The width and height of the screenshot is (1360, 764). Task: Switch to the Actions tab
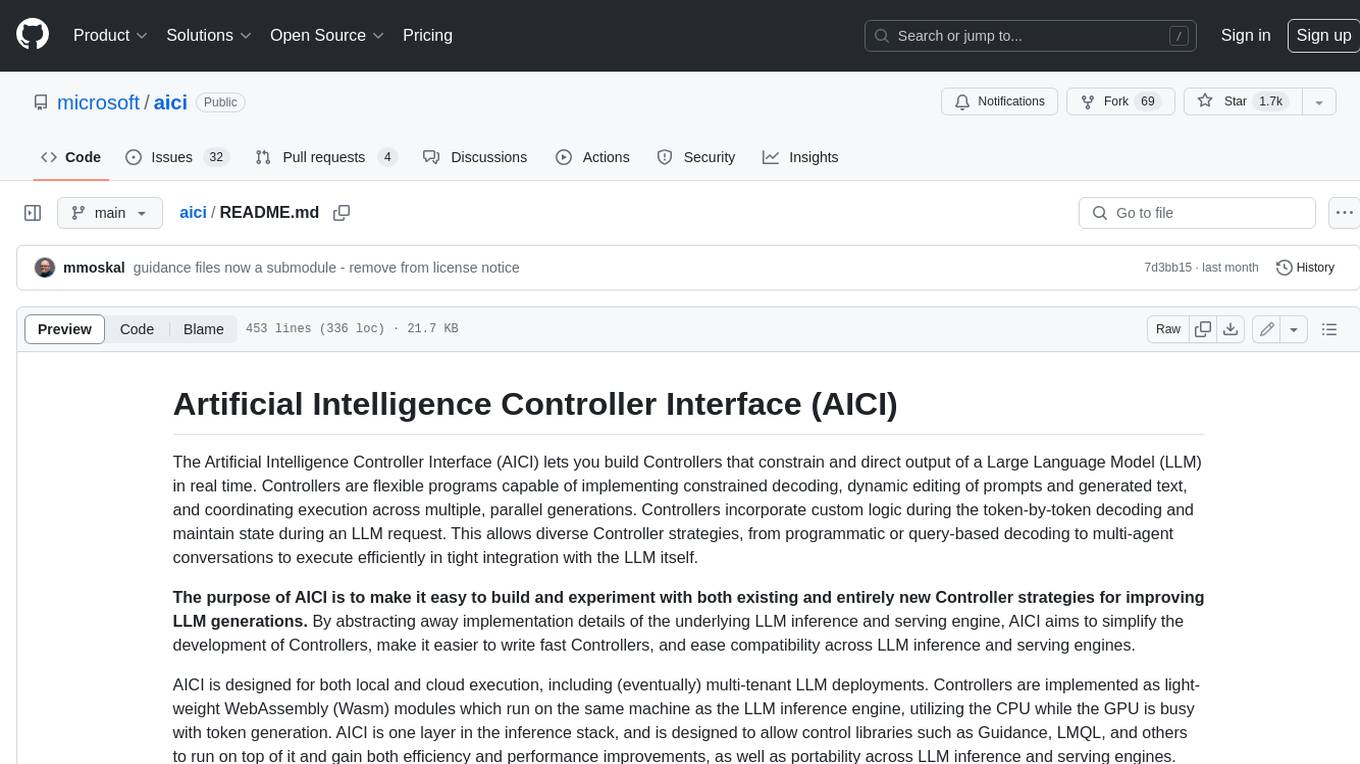(x=593, y=157)
